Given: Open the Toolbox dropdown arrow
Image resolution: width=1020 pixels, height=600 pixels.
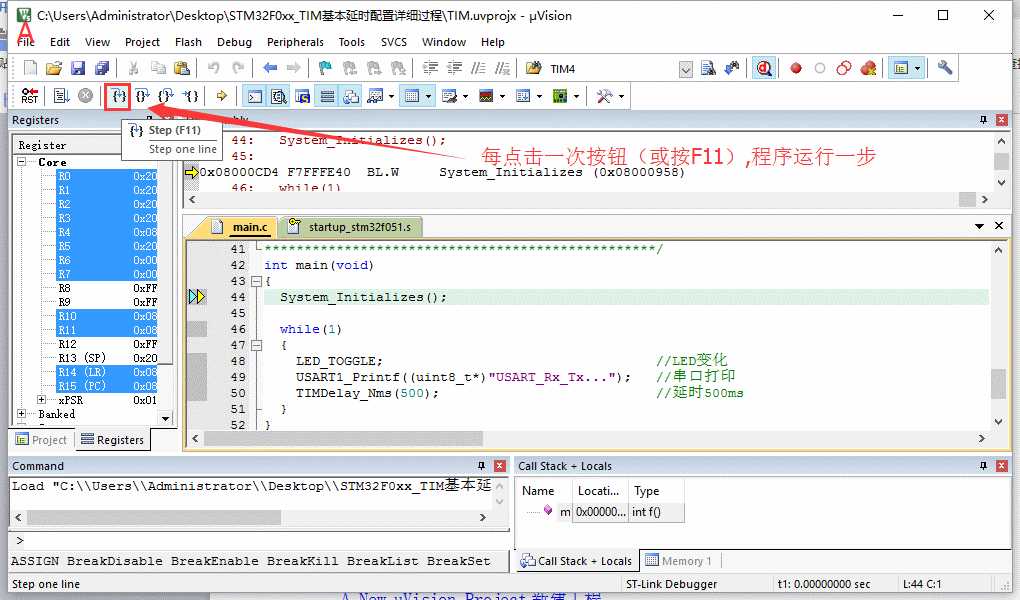Looking at the screenshot, I should click(621, 97).
